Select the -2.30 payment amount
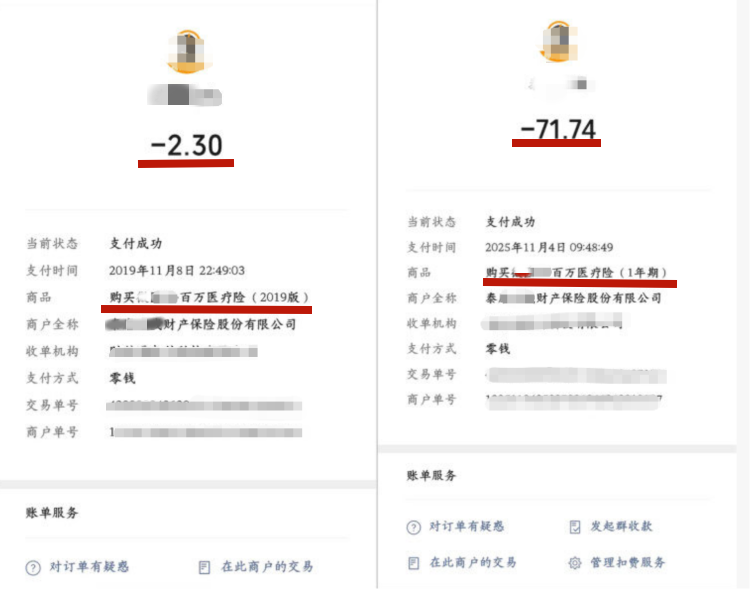 (187, 145)
